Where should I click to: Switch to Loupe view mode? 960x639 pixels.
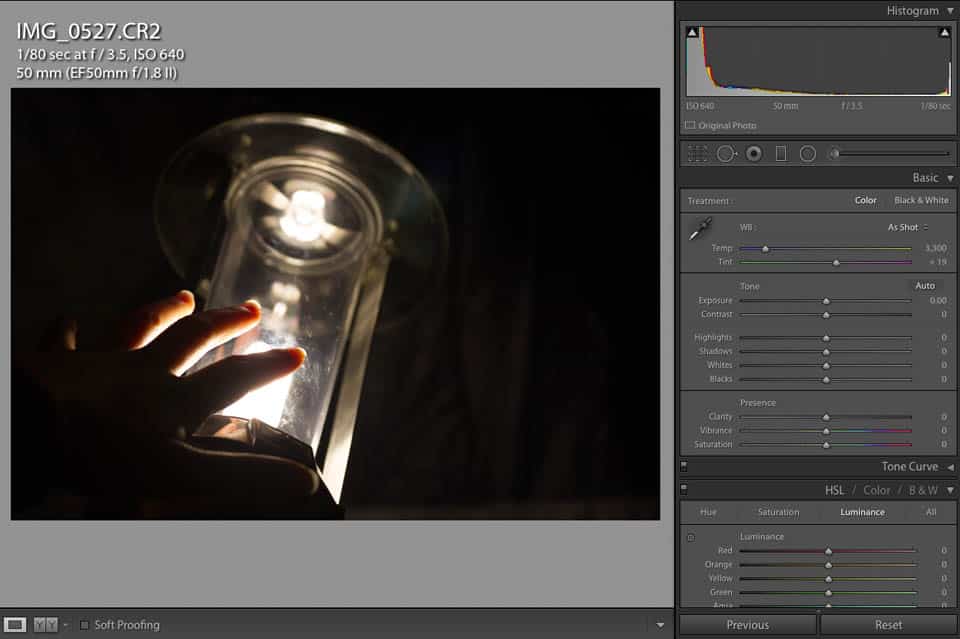pos(15,624)
